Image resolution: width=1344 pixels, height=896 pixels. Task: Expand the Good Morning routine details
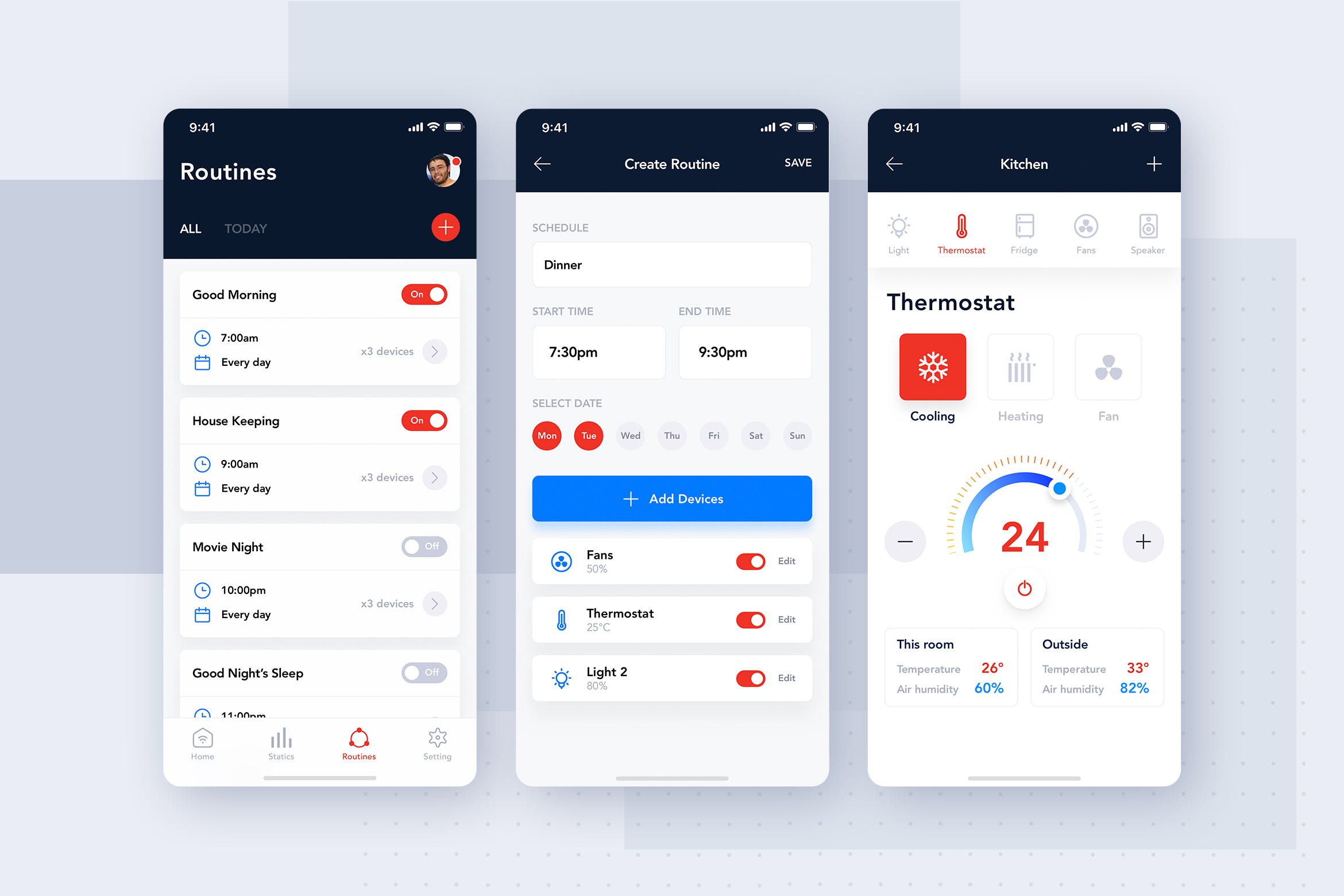coord(435,351)
